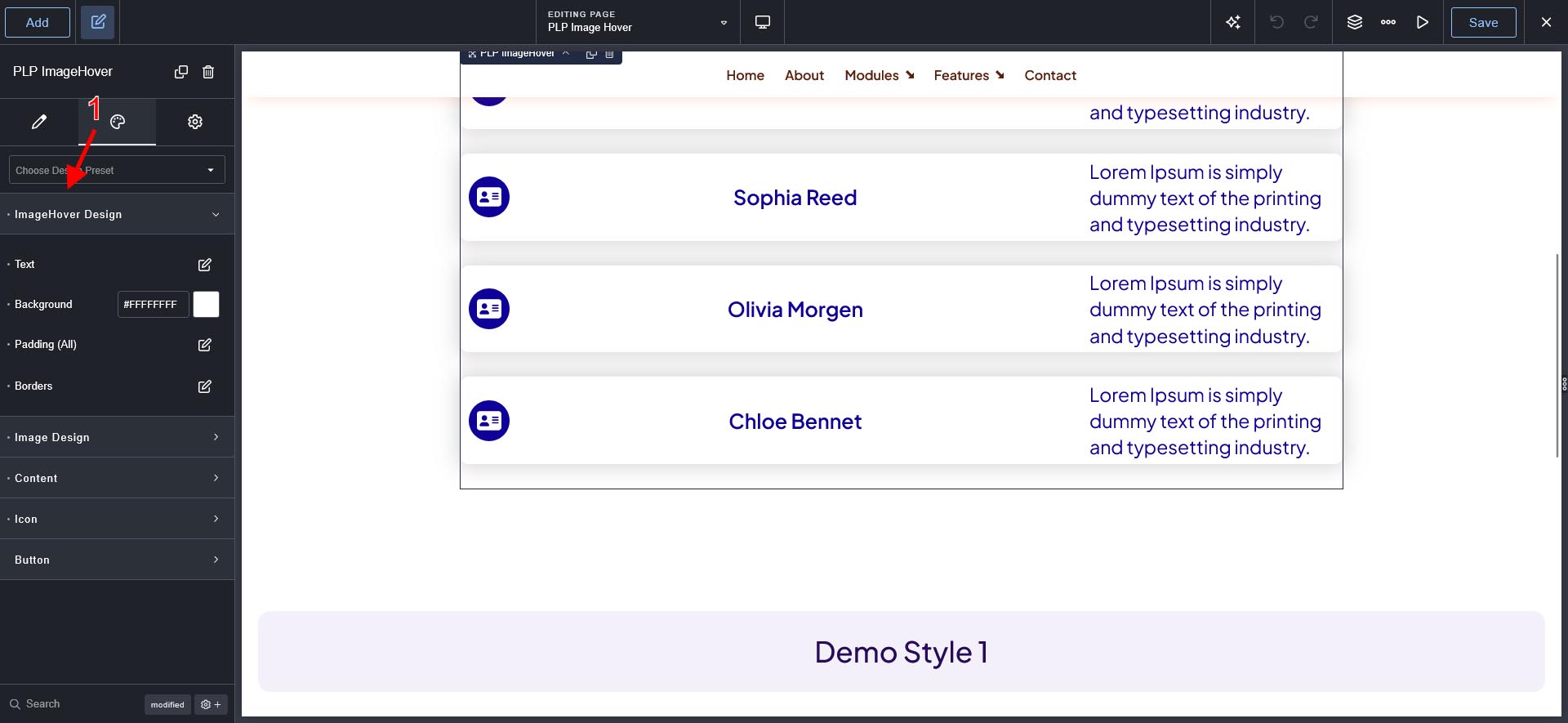Screen dimensions: 1568x723
Task: Delete the PLP ImageHover widget via sidebar trash
Action: (x=208, y=72)
